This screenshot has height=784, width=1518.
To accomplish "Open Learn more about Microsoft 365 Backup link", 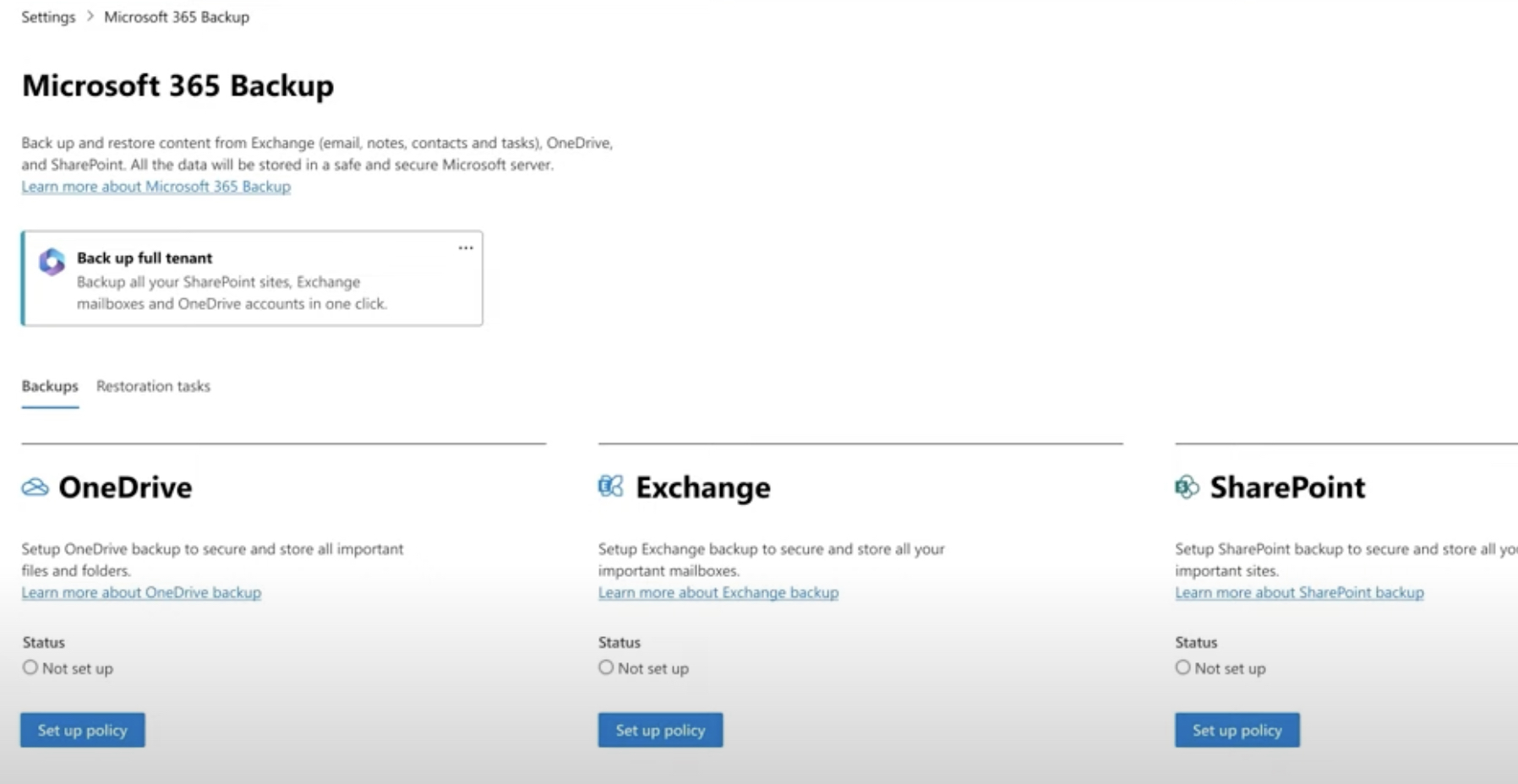I will pos(156,187).
